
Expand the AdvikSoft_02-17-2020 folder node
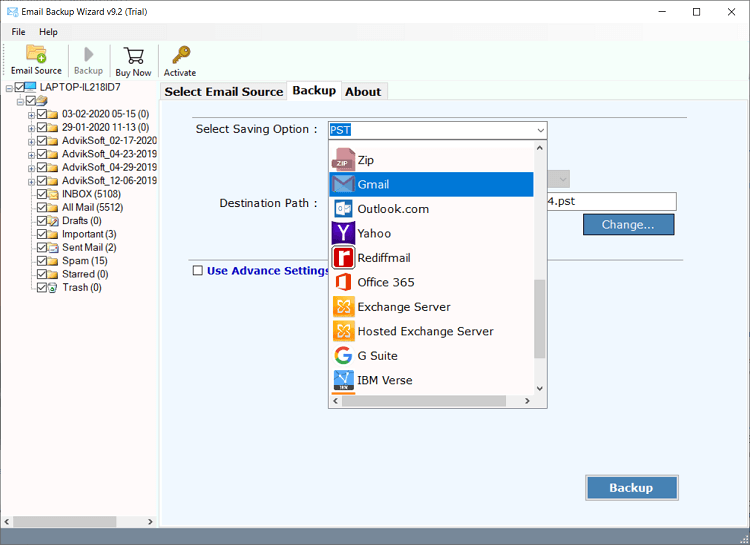tap(31, 142)
